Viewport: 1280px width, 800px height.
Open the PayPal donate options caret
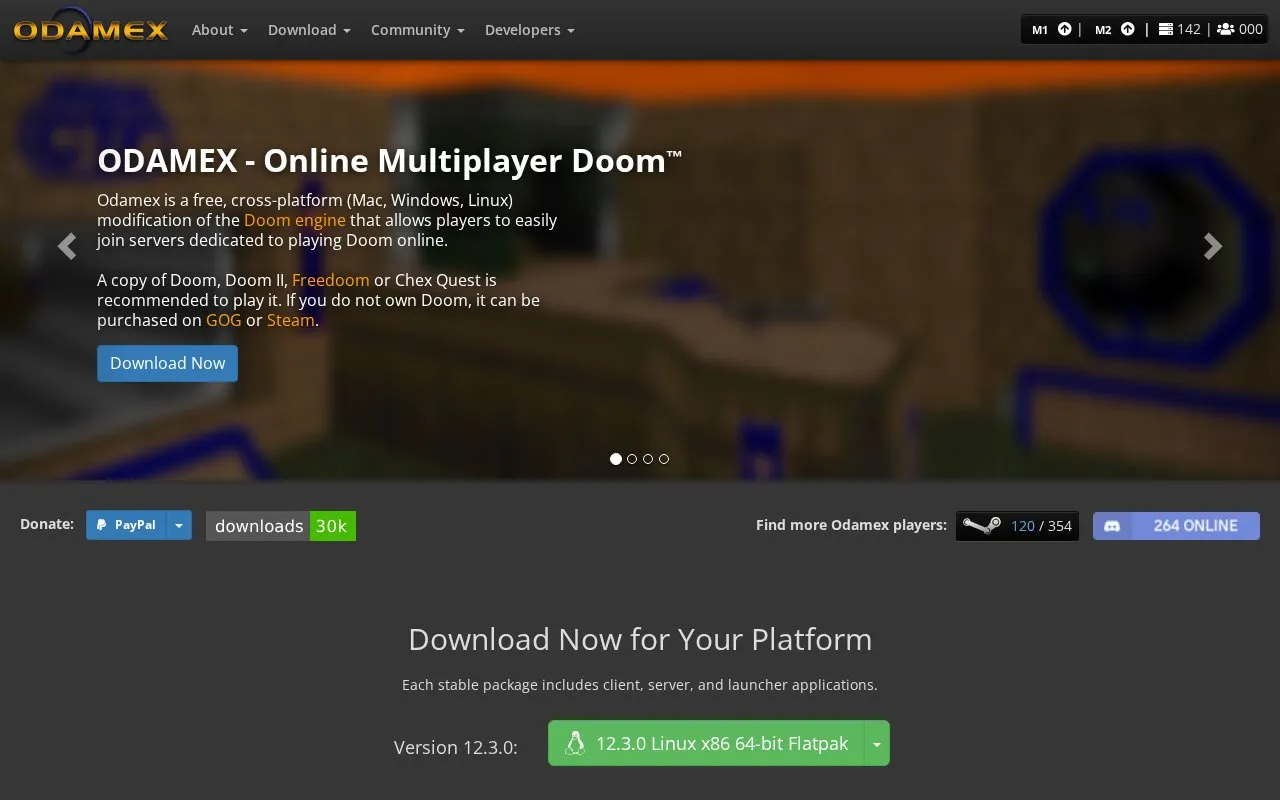coord(179,525)
